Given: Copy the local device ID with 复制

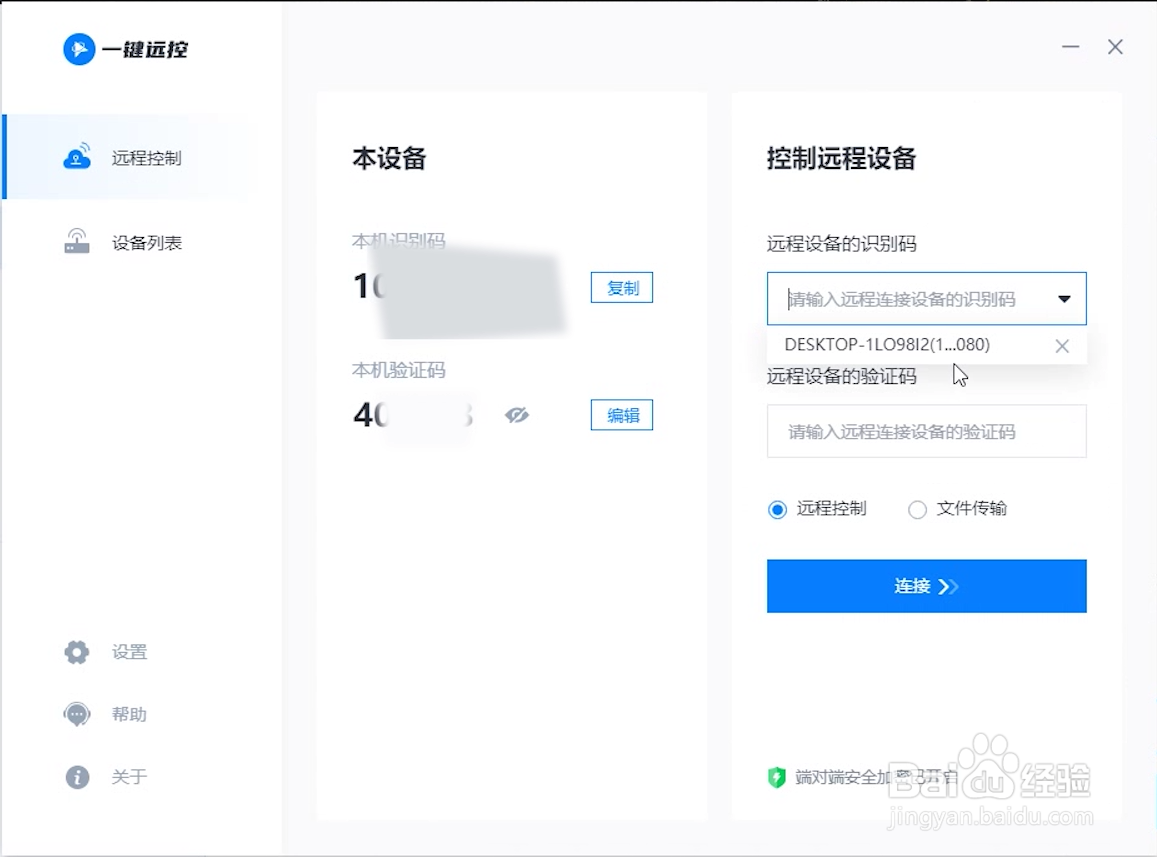Looking at the screenshot, I should [621, 287].
